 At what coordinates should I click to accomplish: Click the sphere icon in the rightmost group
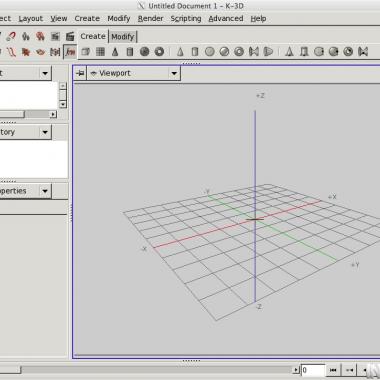pos(334,52)
